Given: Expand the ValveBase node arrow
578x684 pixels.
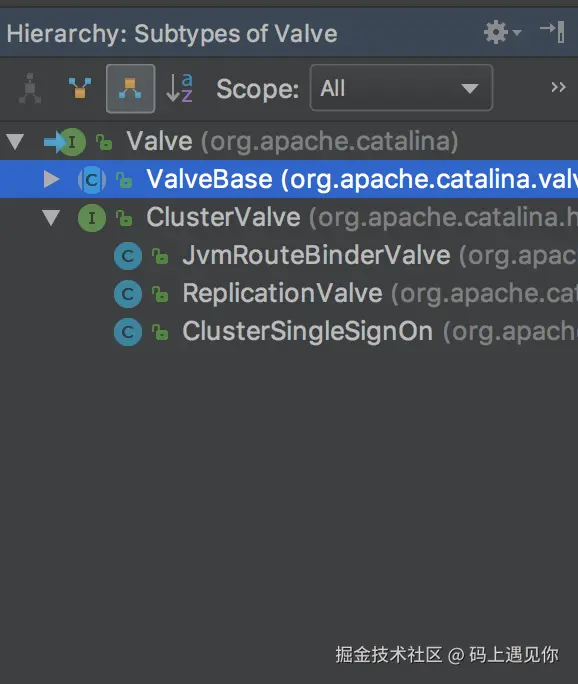Looking at the screenshot, I should click(51, 179).
